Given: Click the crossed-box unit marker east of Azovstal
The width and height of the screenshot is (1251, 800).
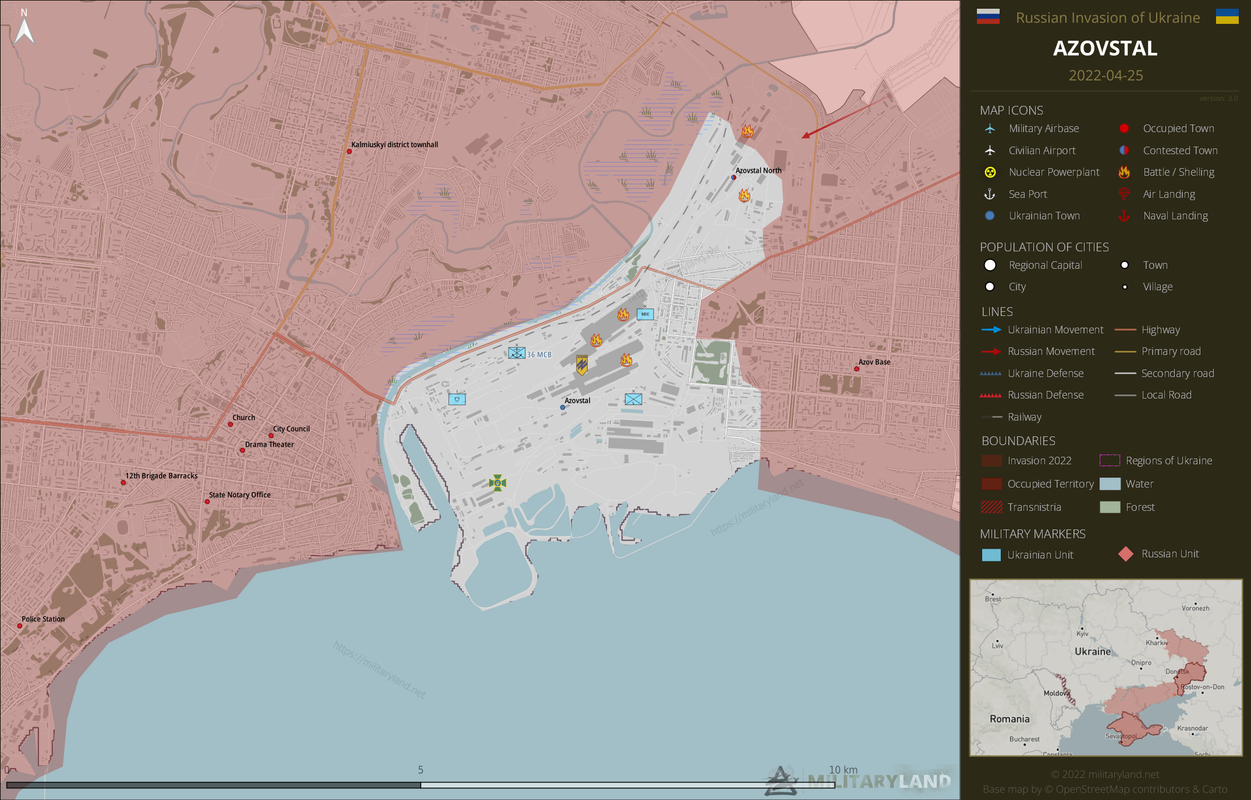Looking at the screenshot, I should [x=633, y=399].
